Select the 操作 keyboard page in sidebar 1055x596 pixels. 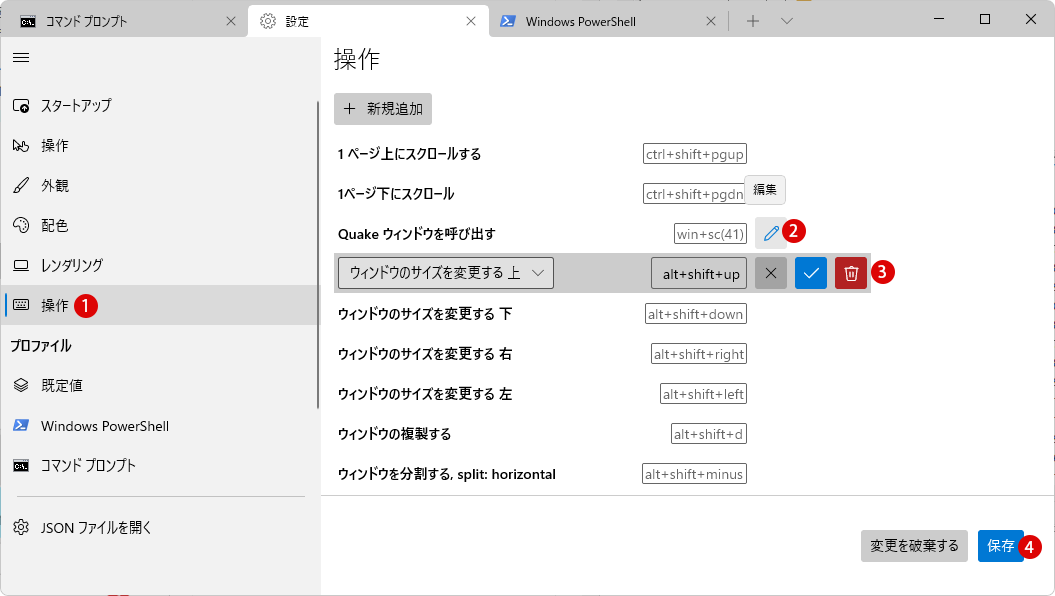tap(159, 305)
